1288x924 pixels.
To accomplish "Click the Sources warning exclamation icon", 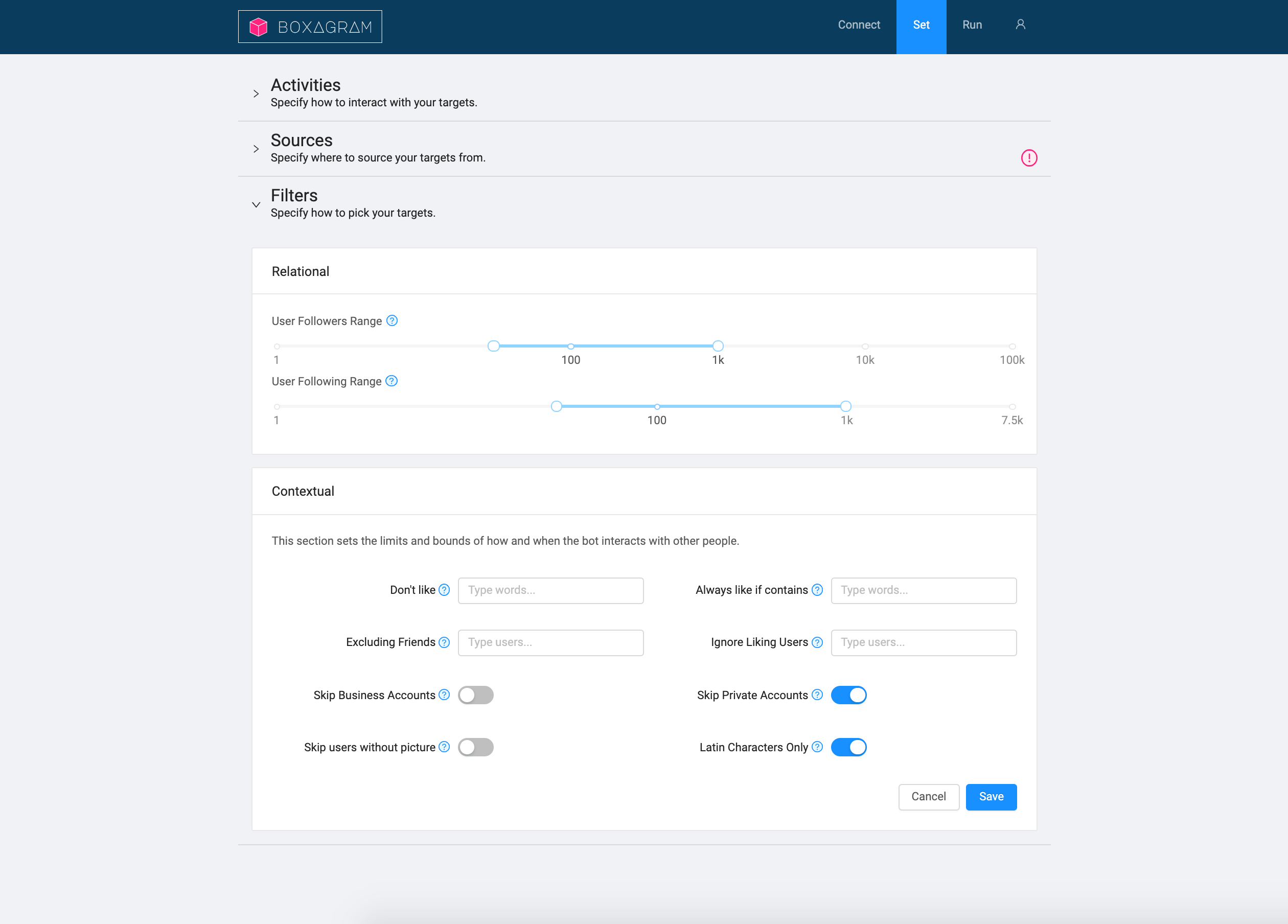I will (1028, 158).
